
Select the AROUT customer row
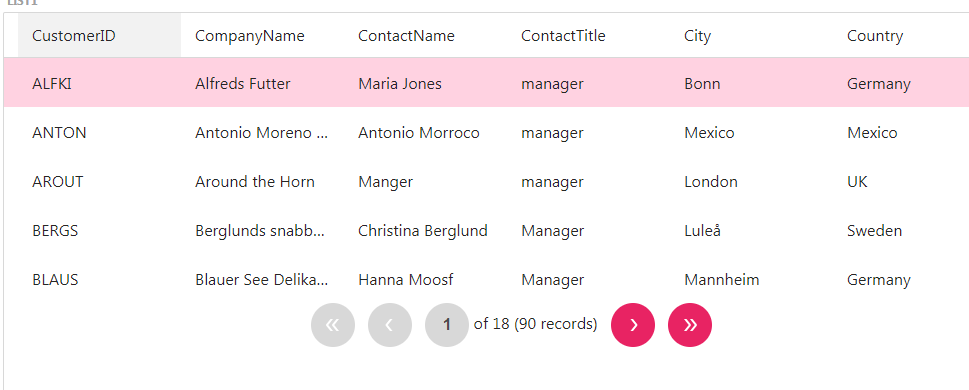point(486,182)
